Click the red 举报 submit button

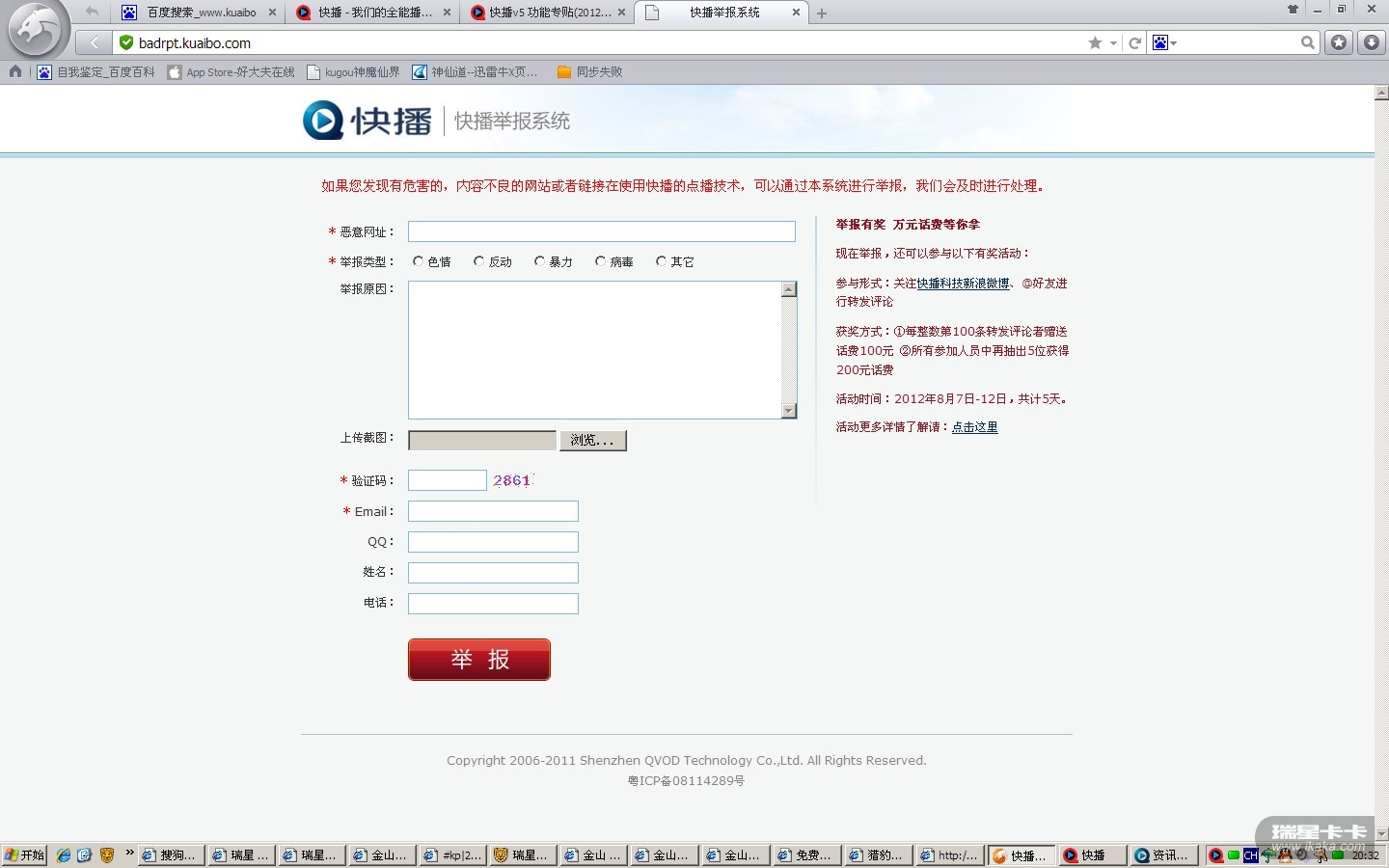tap(479, 660)
